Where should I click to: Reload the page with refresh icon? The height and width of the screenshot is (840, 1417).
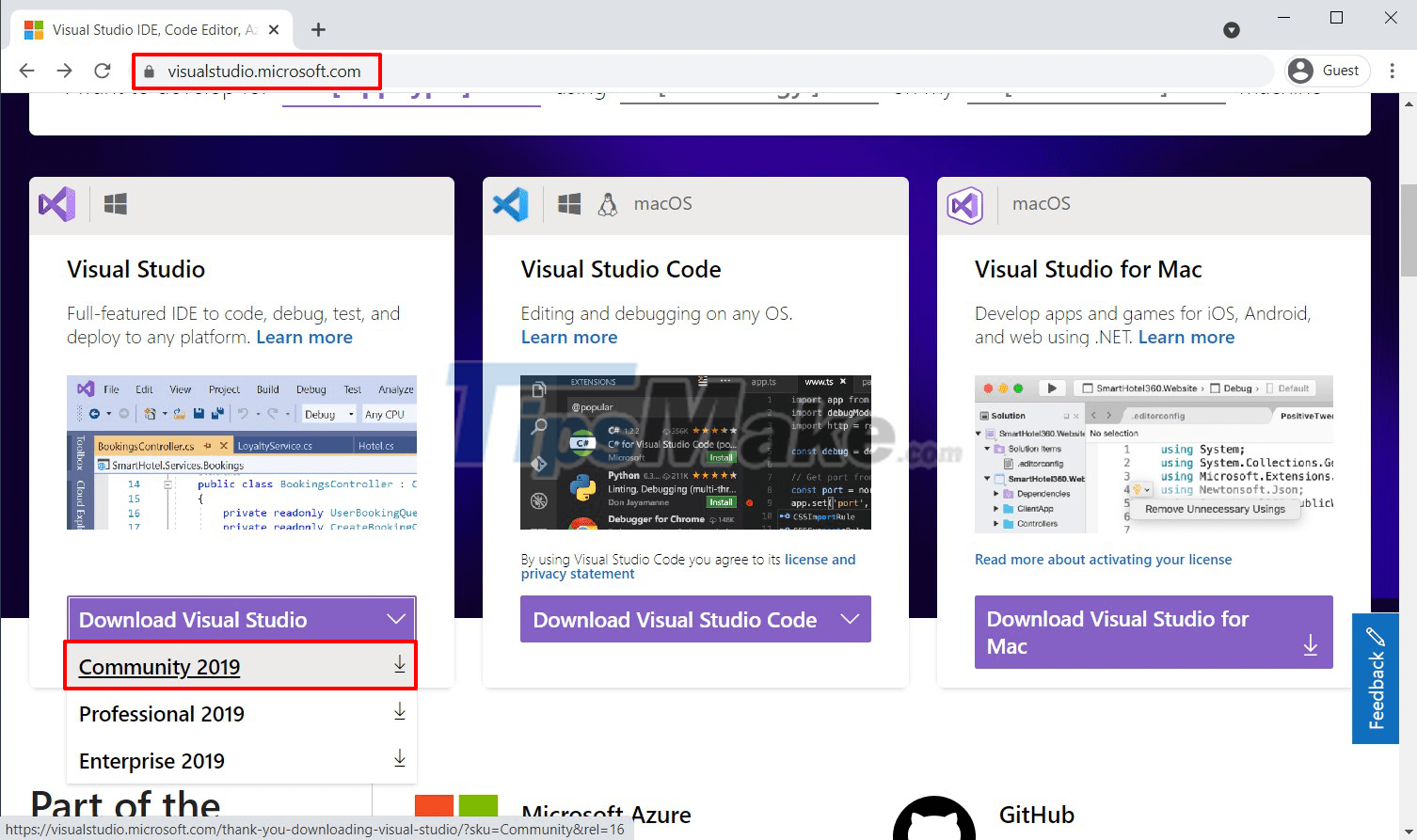coord(103,71)
